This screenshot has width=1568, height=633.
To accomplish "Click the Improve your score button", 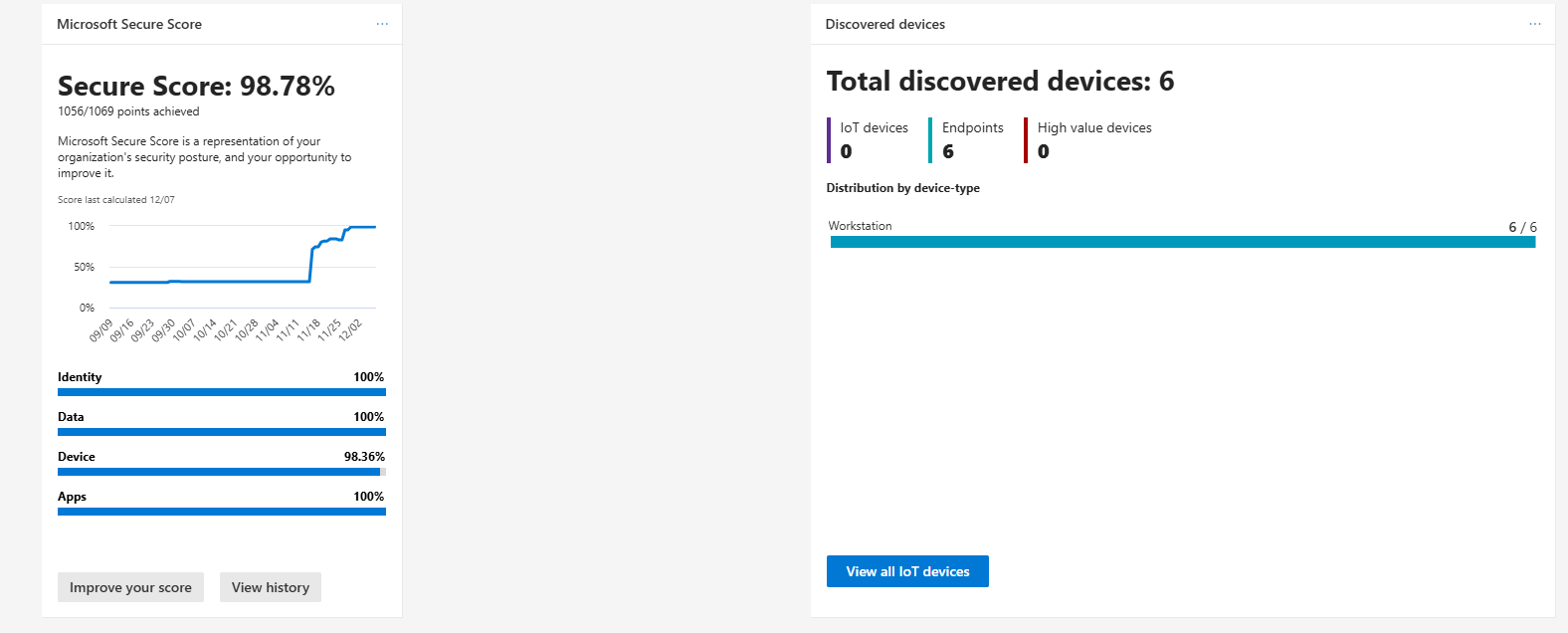I will pos(130,587).
